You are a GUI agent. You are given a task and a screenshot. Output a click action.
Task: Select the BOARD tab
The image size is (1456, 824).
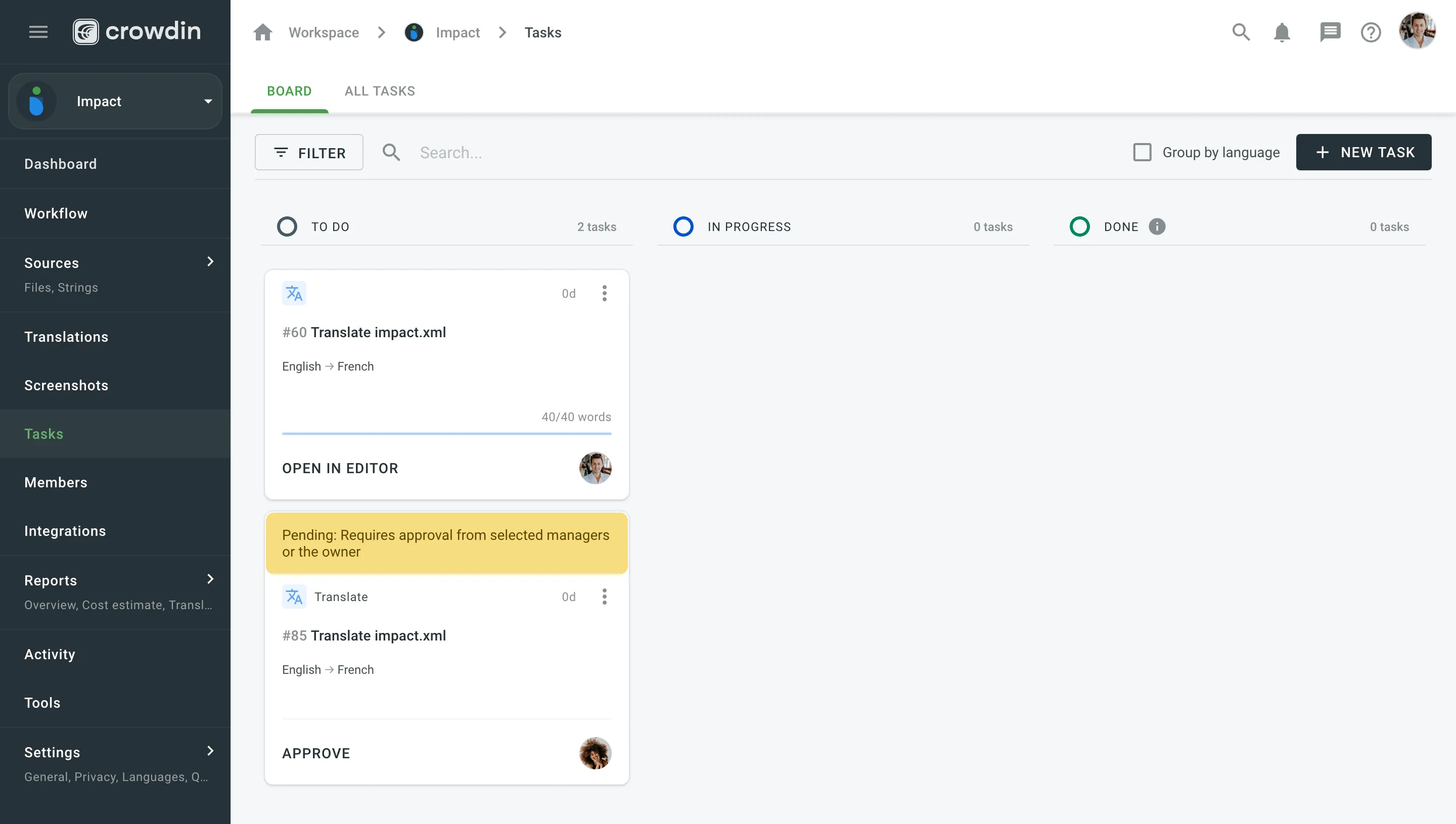(289, 91)
